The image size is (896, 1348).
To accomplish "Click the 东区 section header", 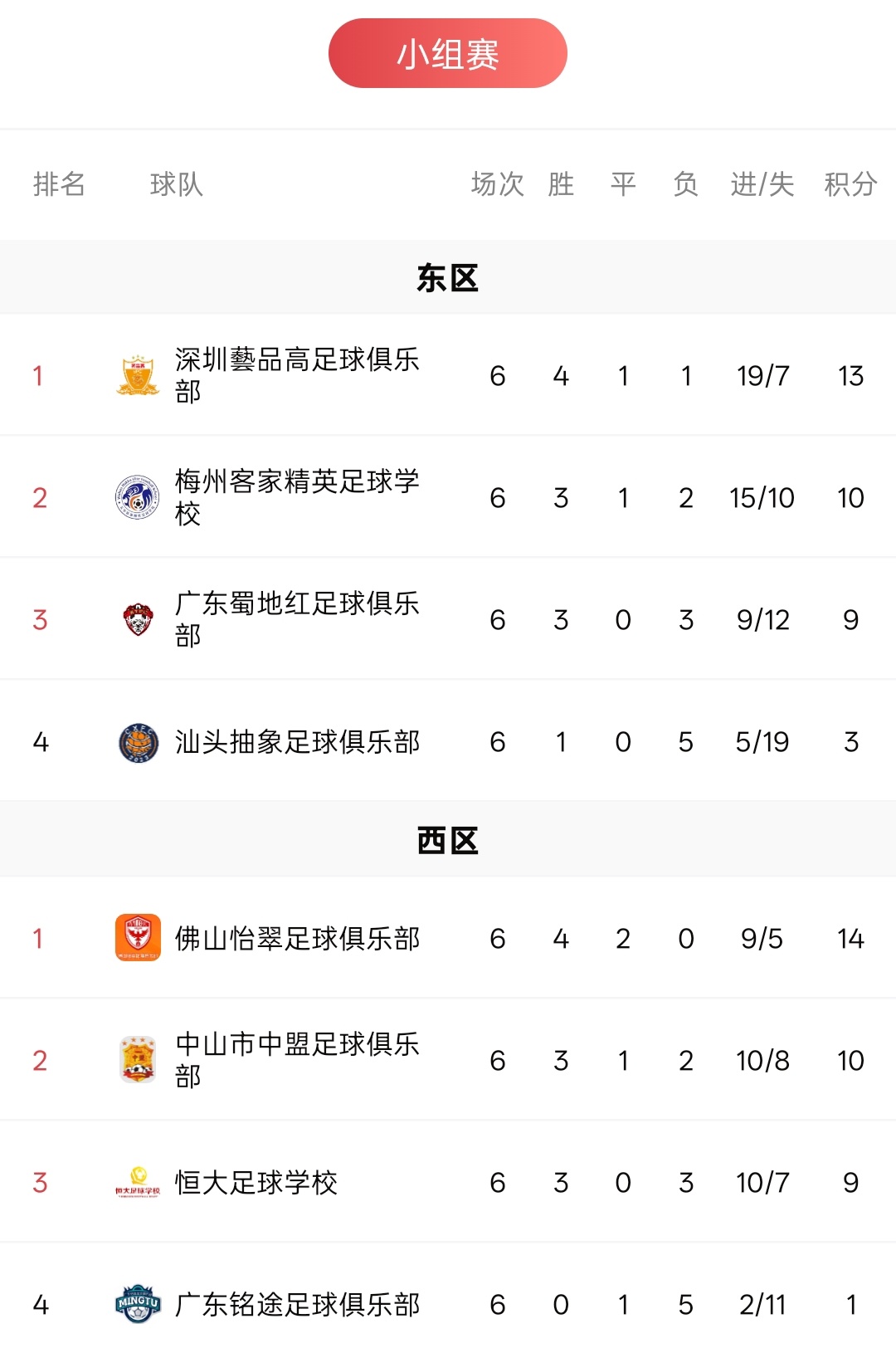I will pos(448,278).
